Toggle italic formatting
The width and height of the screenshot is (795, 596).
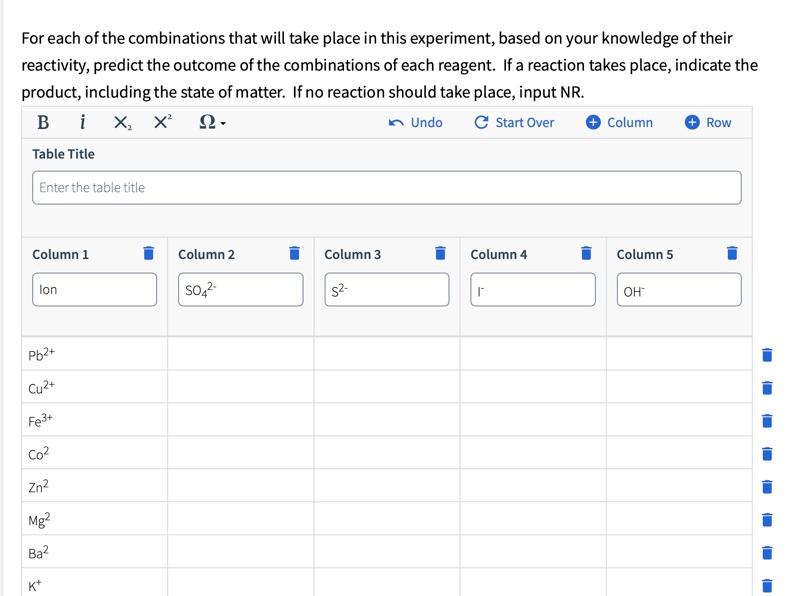coord(82,122)
